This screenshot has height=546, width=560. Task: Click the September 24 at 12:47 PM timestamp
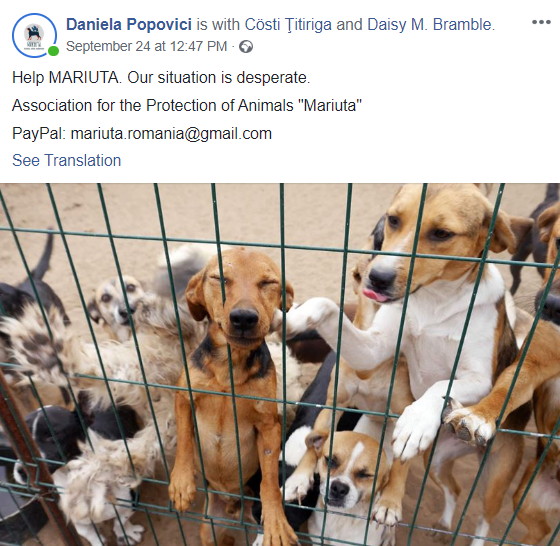point(146,46)
